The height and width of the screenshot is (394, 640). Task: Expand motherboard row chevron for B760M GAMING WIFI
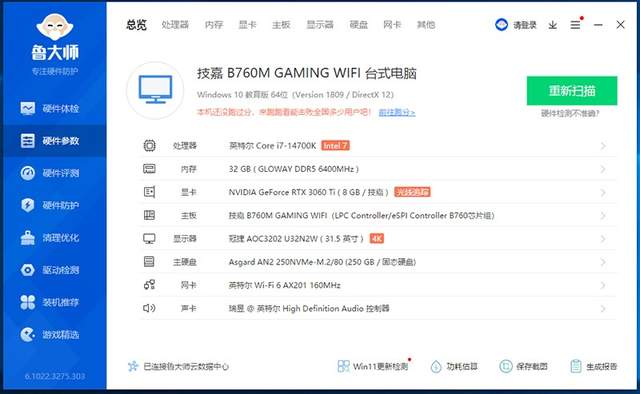point(603,216)
